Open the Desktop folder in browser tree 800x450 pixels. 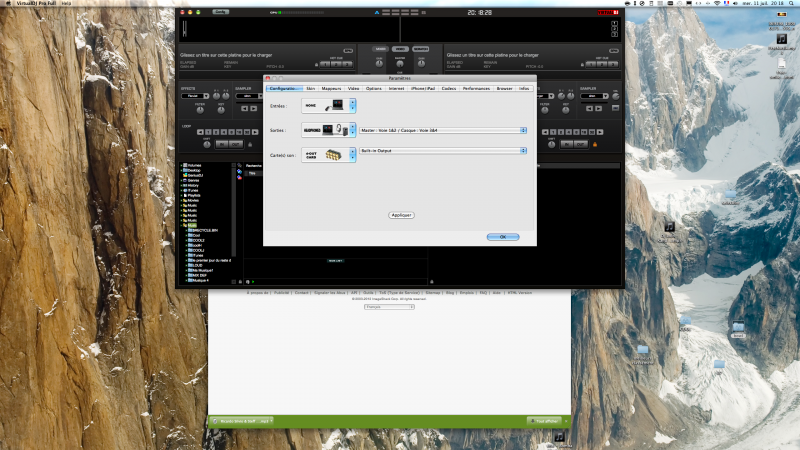click(194, 169)
